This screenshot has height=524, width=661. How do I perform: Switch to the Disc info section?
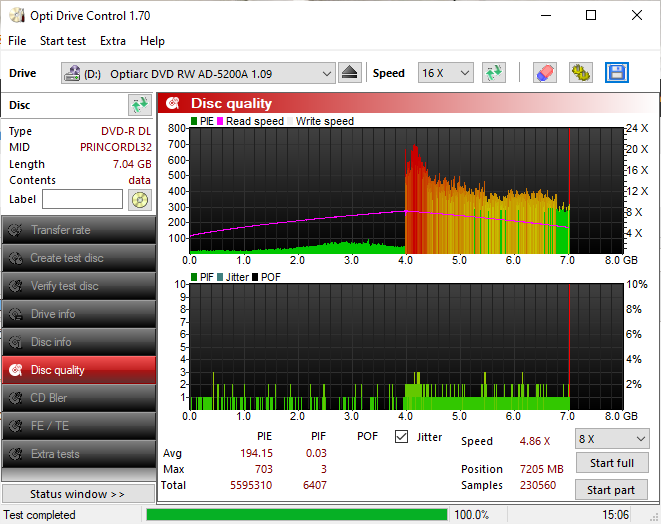point(79,342)
